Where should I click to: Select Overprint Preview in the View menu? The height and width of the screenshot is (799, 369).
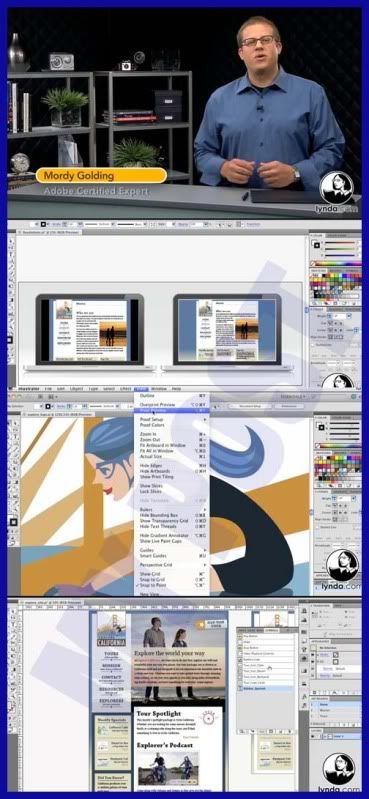172,405
